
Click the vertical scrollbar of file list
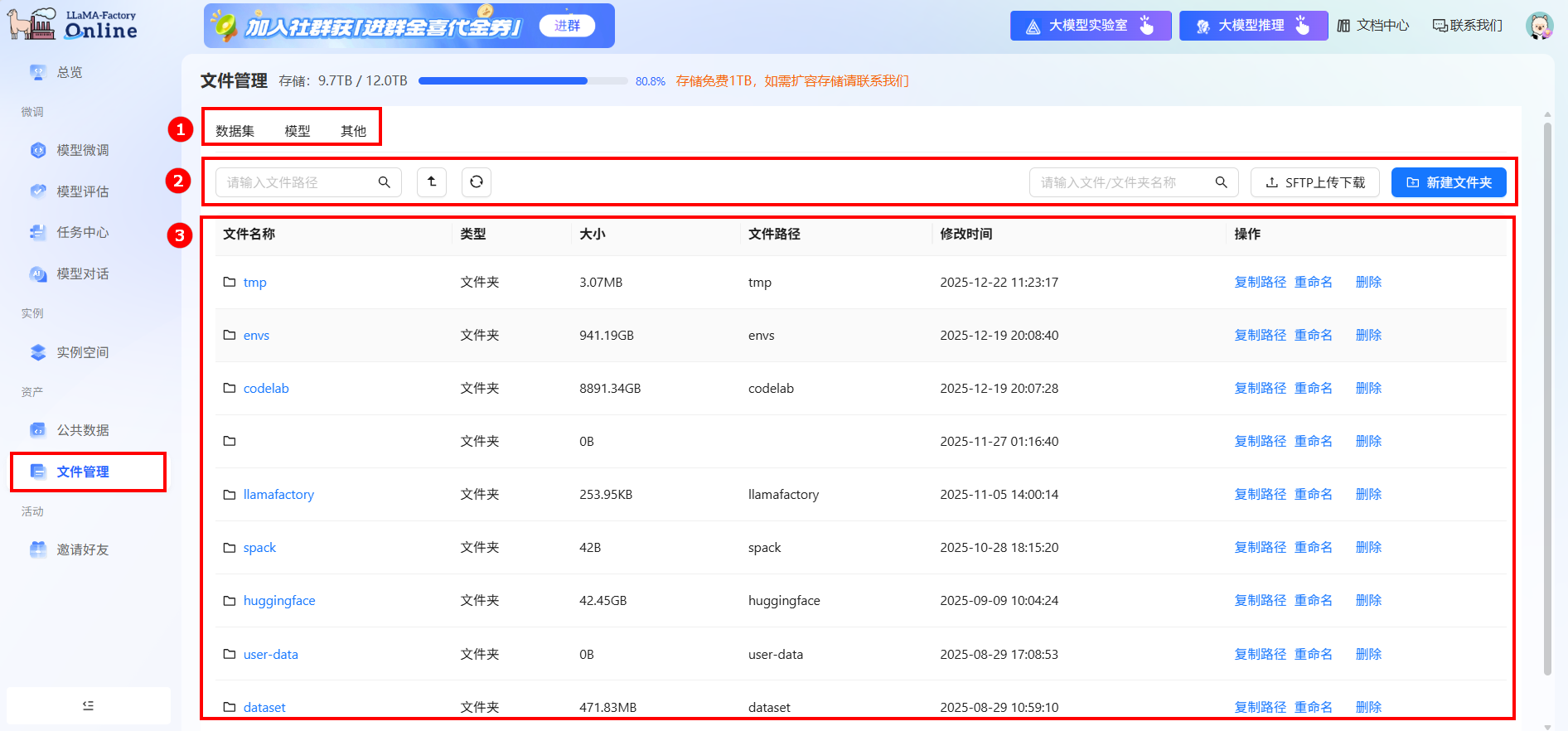[x=1547, y=398]
